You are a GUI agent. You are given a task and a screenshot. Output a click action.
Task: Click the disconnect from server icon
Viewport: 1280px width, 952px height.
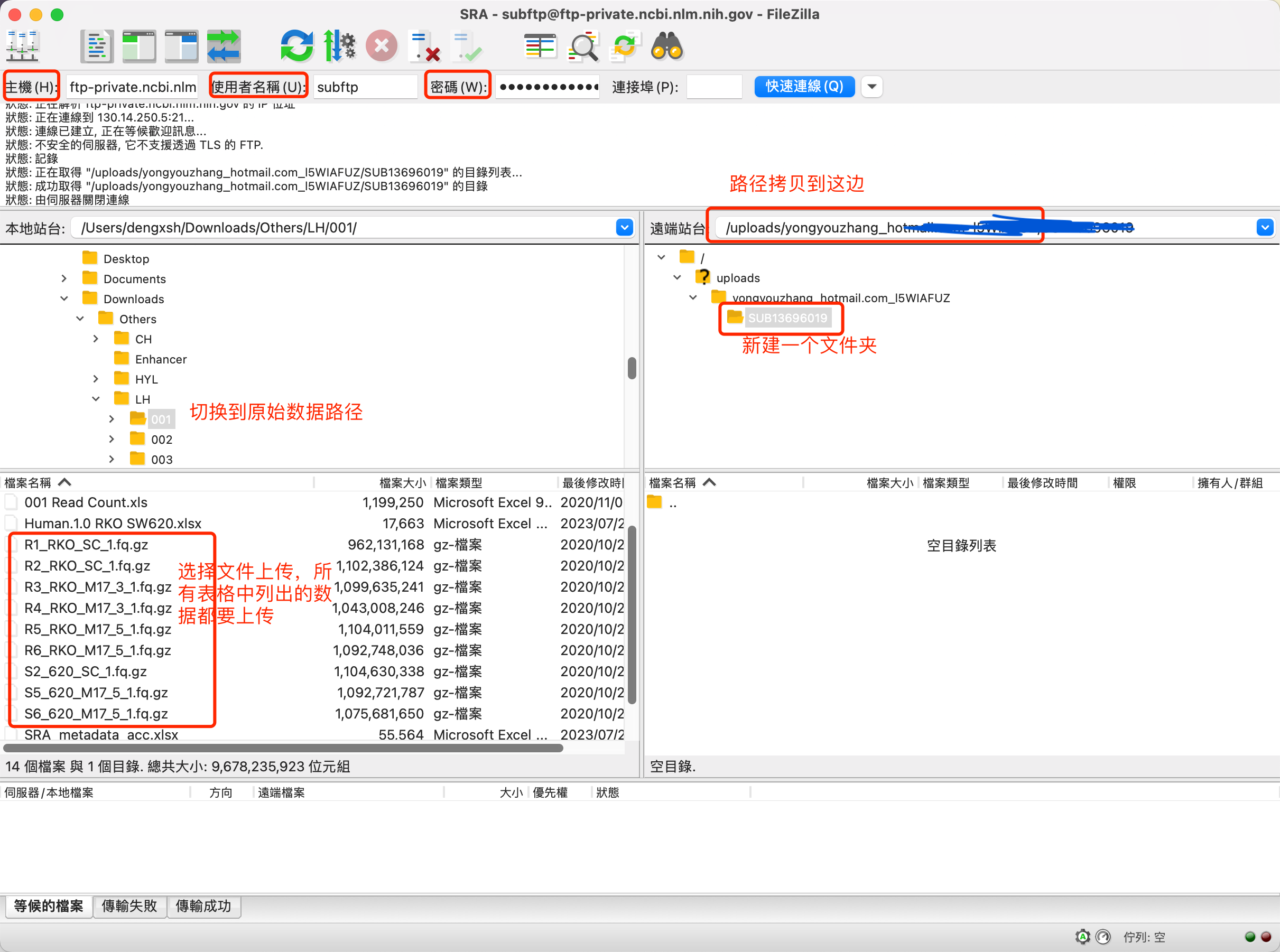[424, 45]
